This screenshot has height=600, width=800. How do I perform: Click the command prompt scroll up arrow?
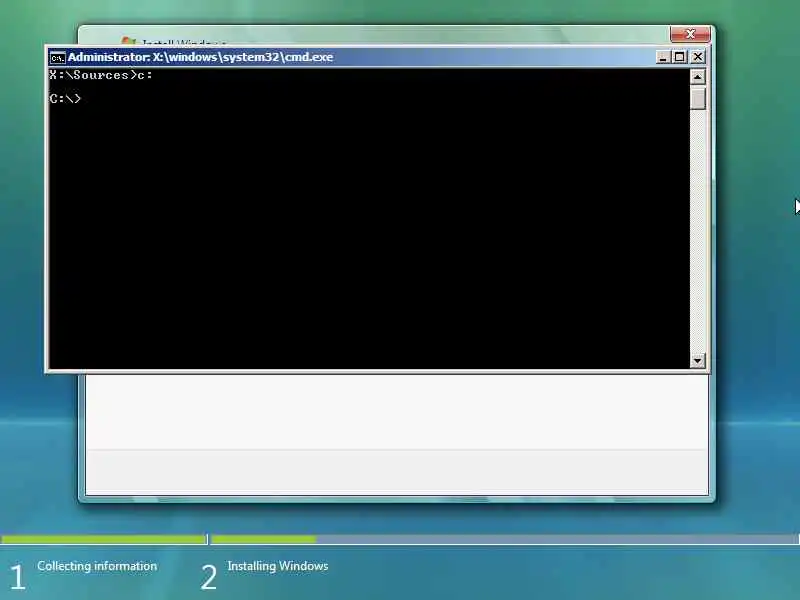point(697,77)
